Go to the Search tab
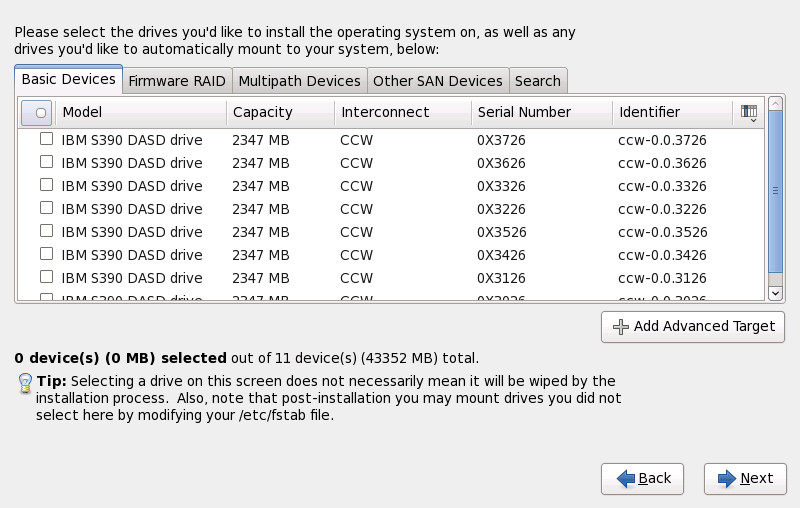Viewport: 800px width, 508px height. coord(538,81)
